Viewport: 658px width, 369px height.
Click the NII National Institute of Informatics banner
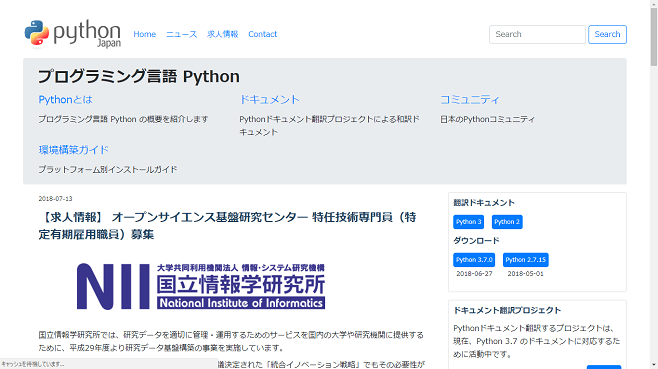[201, 287]
